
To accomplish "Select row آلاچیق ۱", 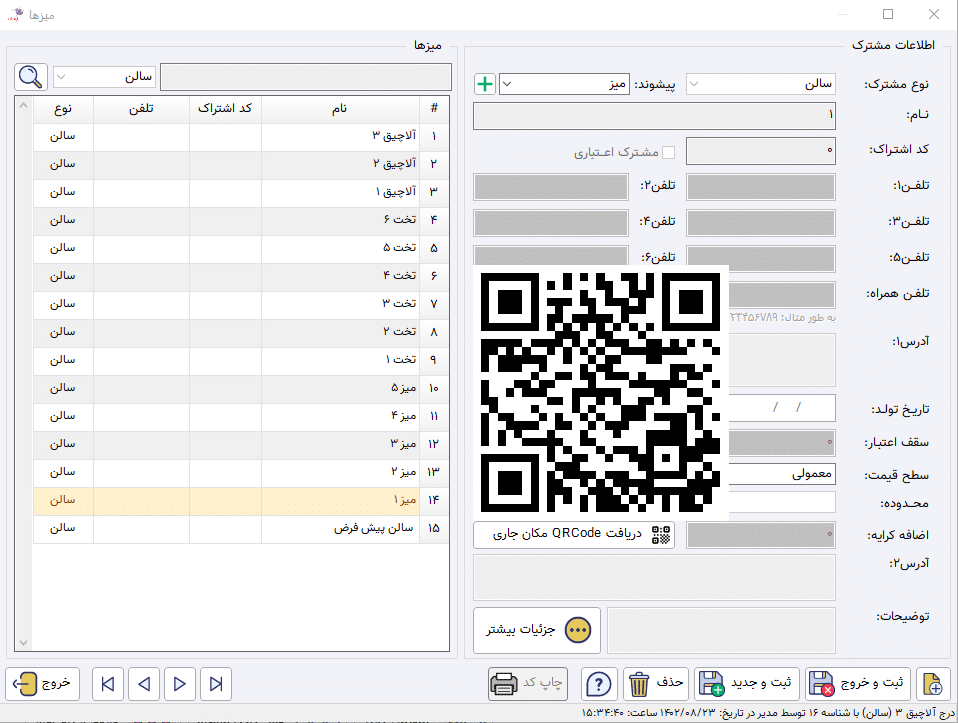I will click(241, 193).
